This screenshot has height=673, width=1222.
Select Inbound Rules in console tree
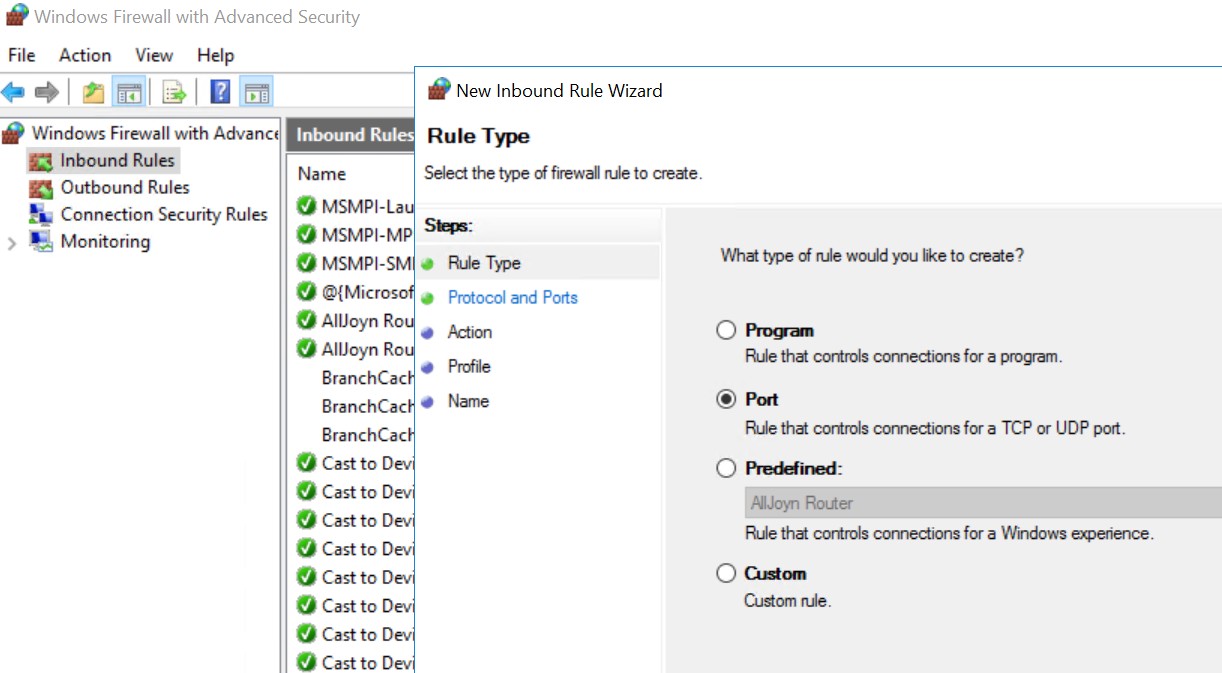[117, 160]
